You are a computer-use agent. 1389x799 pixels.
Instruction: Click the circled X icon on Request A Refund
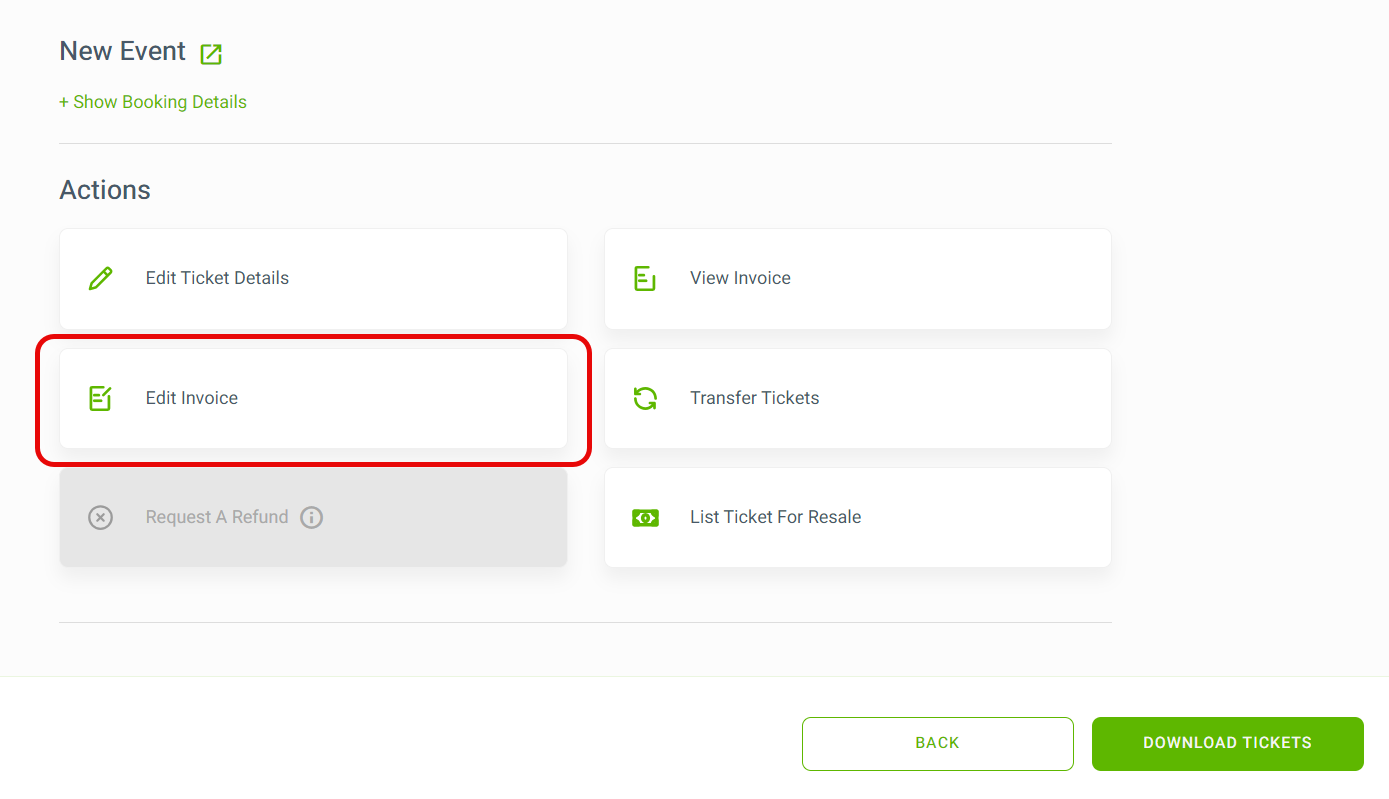pyautogui.click(x=100, y=517)
